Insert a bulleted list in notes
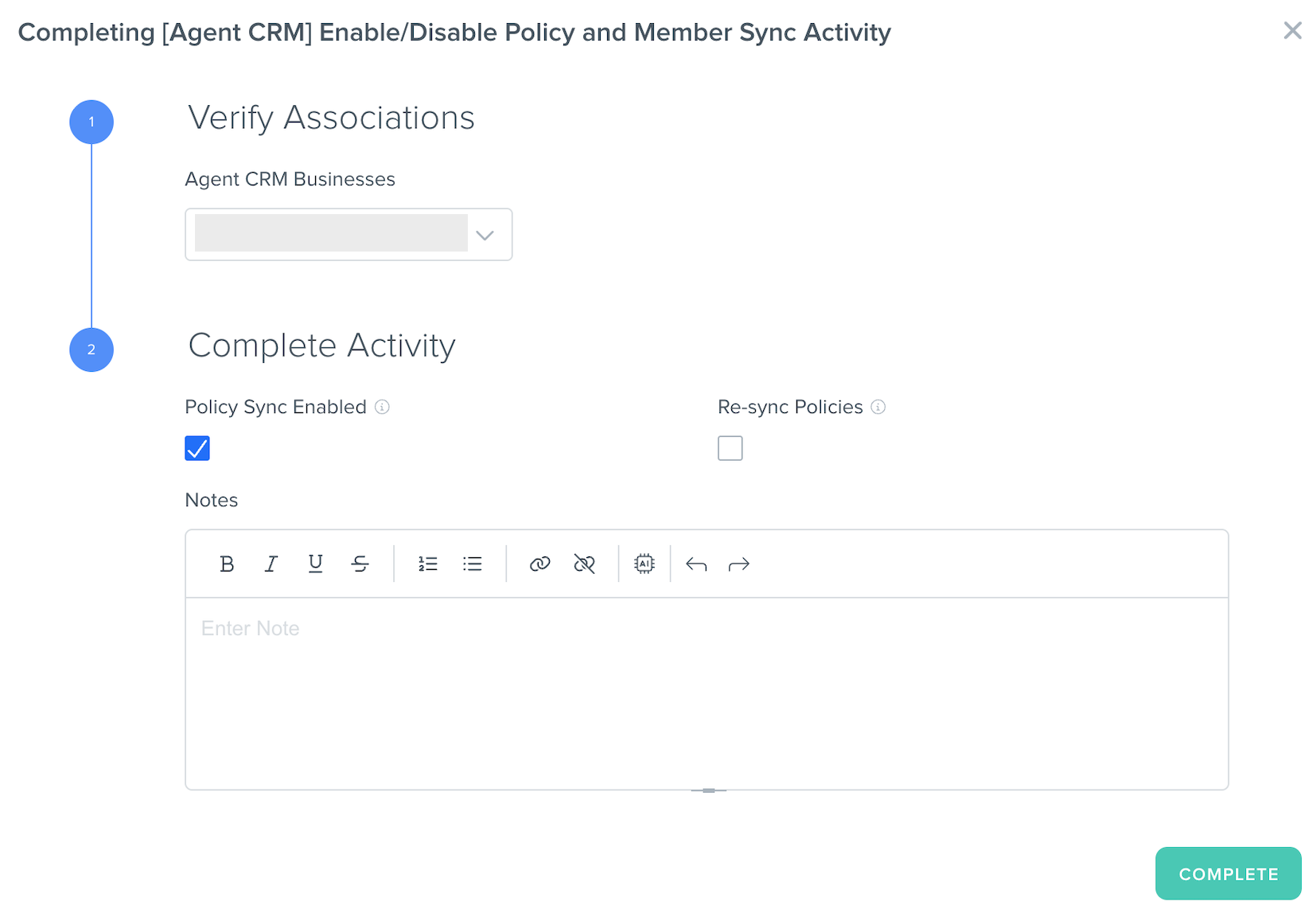 (x=473, y=564)
